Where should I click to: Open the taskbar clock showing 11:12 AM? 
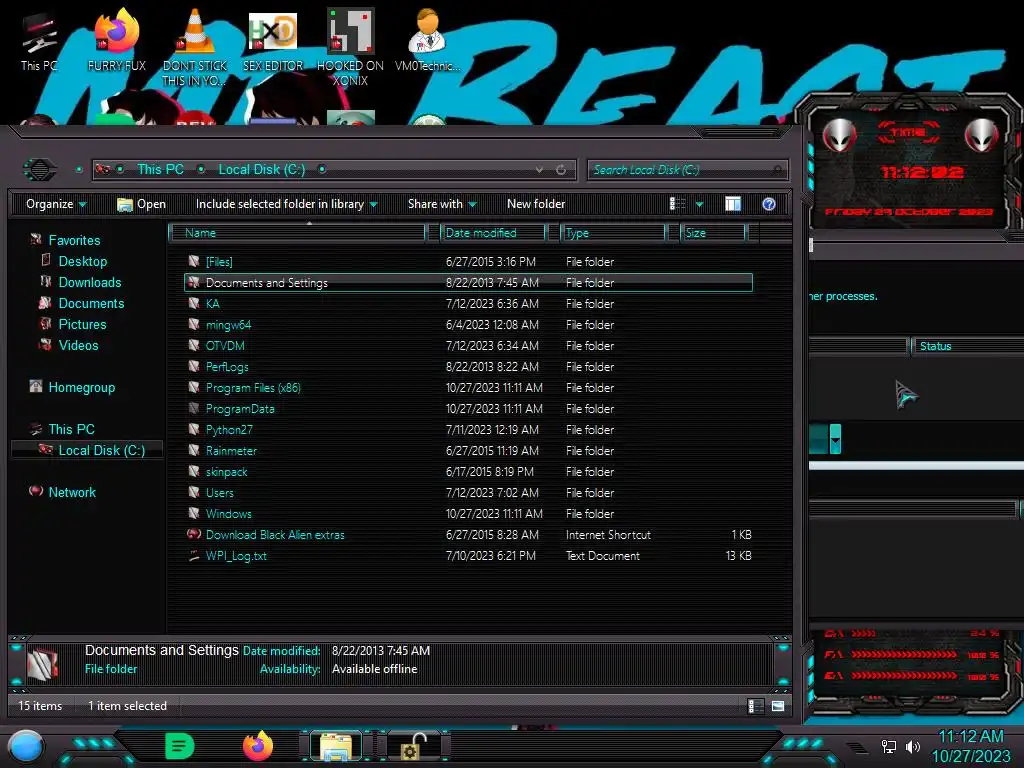(970, 746)
